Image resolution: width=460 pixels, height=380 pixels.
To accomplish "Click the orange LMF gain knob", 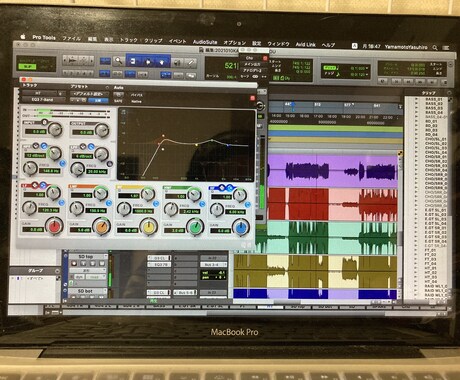I will (x=101, y=227).
